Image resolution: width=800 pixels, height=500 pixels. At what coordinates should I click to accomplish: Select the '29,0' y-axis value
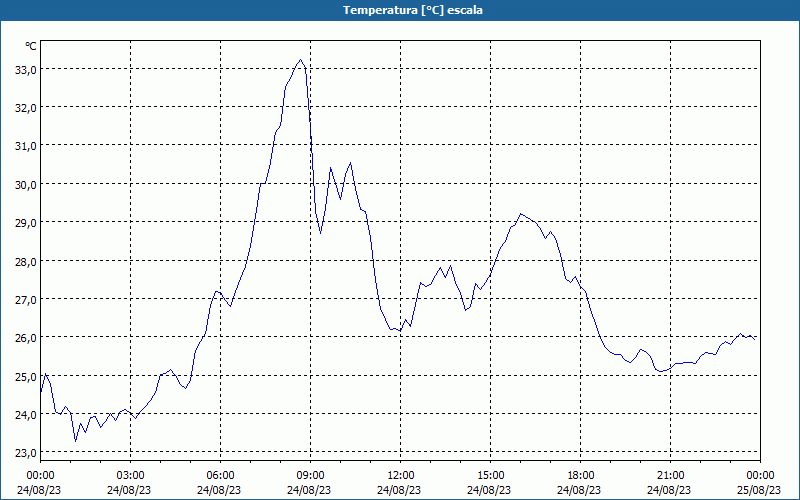[24, 223]
